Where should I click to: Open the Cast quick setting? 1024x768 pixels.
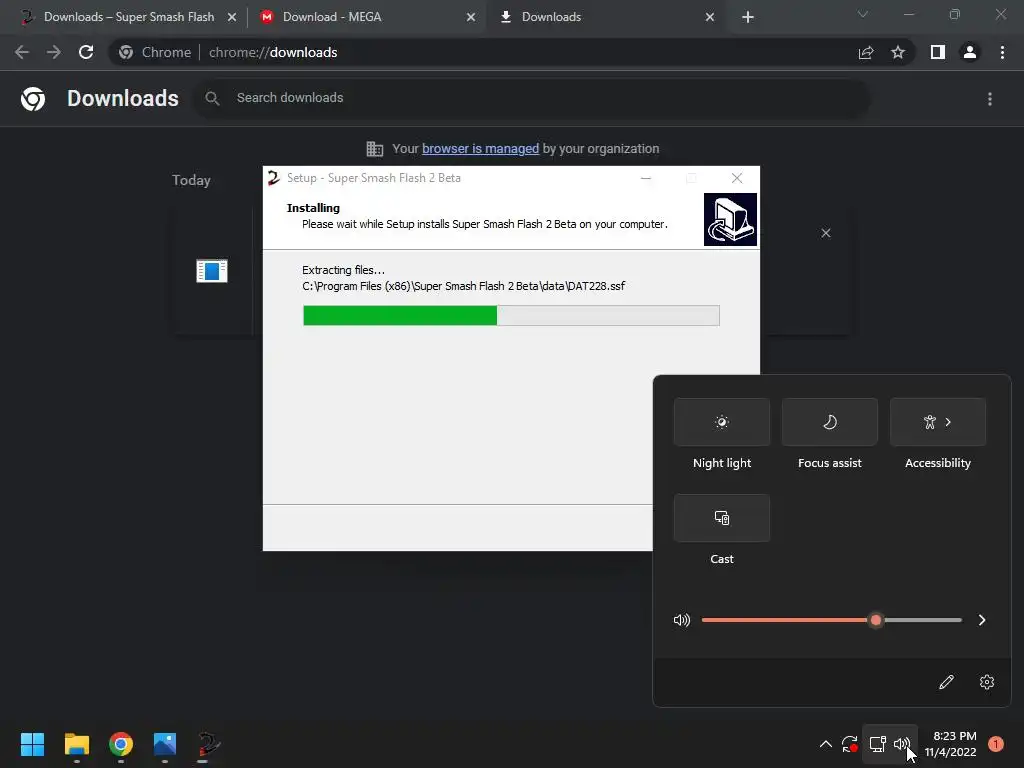tap(722, 518)
